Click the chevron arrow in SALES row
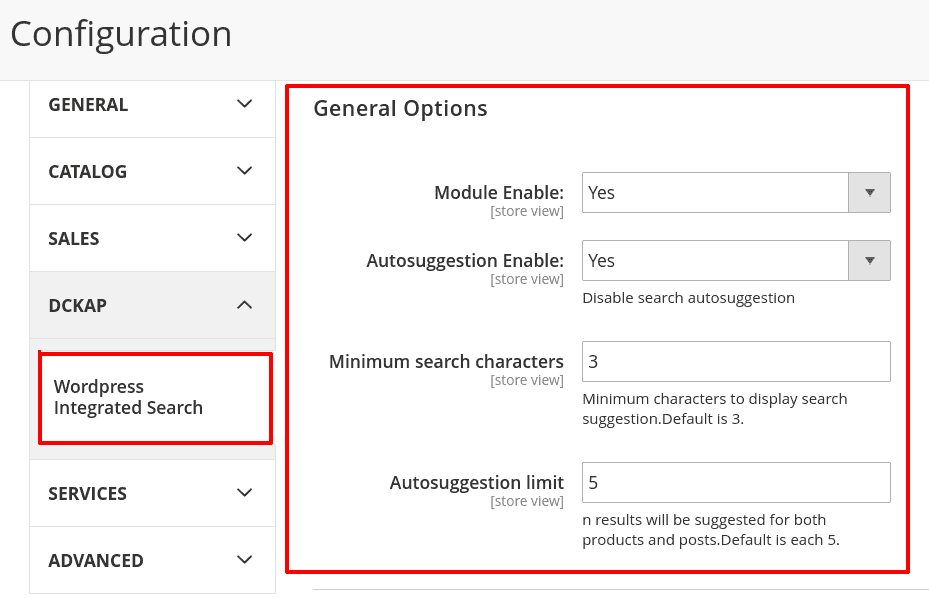Viewport: 929px width, 598px height. coord(244,238)
